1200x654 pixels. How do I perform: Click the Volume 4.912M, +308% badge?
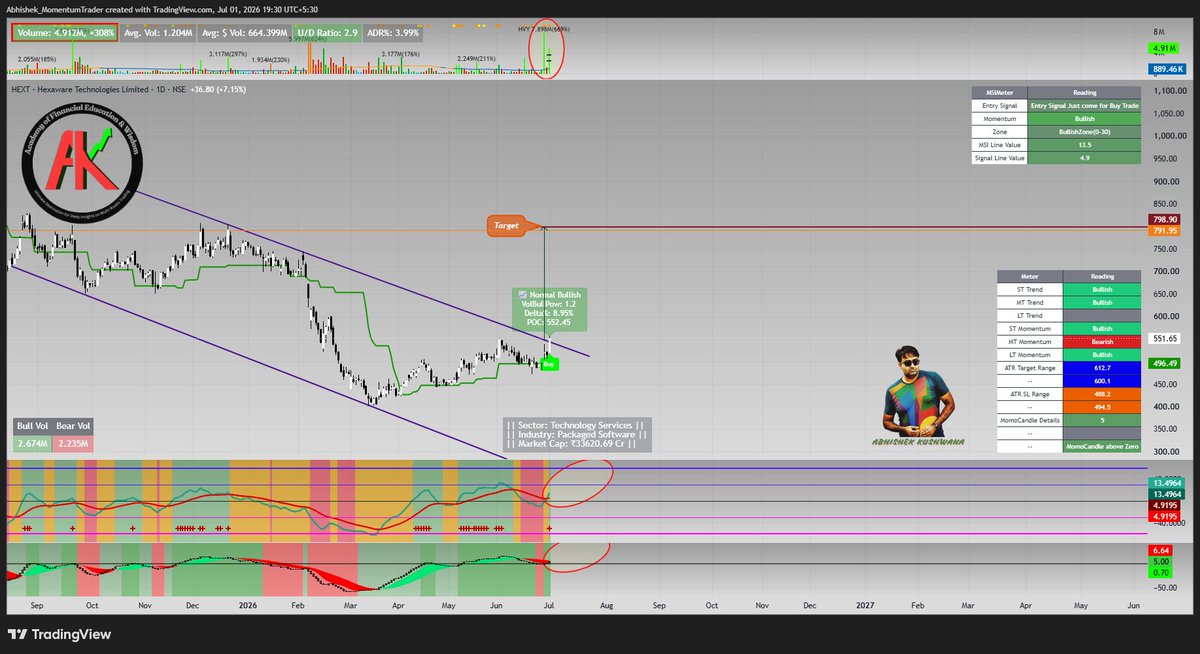coord(65,31)
